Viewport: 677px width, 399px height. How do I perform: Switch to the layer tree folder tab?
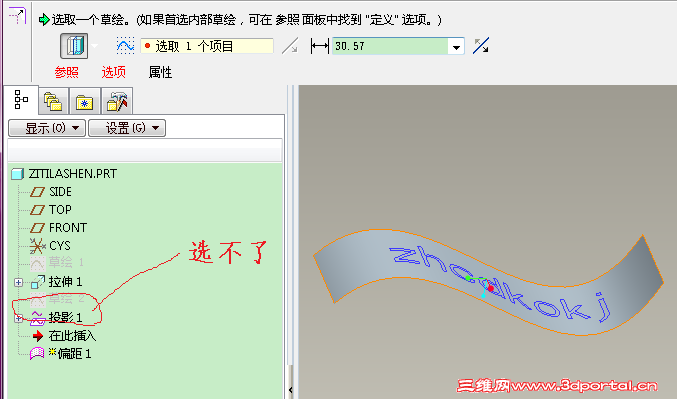click(53, 101)
